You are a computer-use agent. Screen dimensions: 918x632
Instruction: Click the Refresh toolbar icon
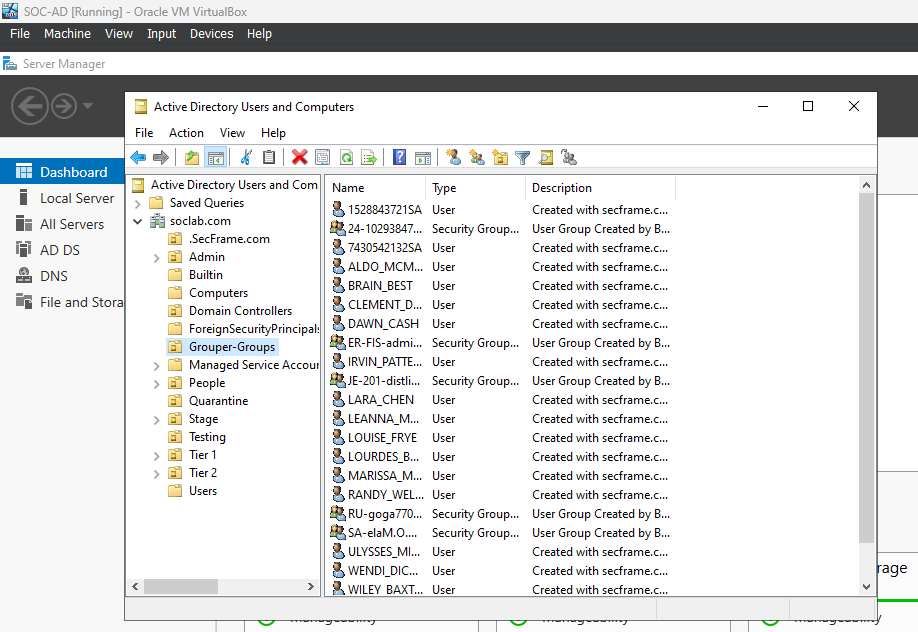coord(346,157)
